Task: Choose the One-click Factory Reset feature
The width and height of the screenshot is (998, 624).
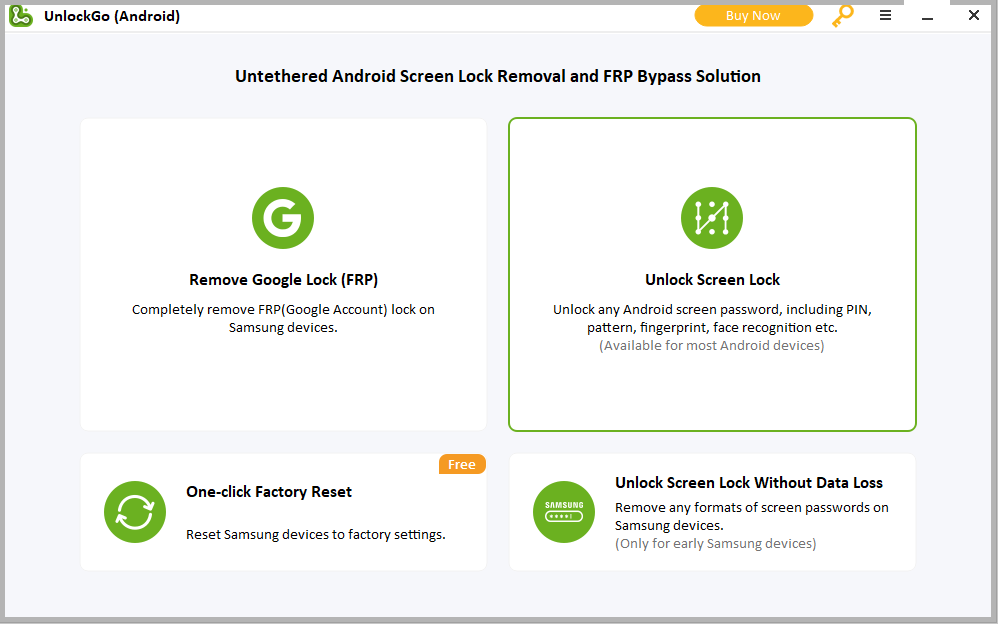Action: 283,512
